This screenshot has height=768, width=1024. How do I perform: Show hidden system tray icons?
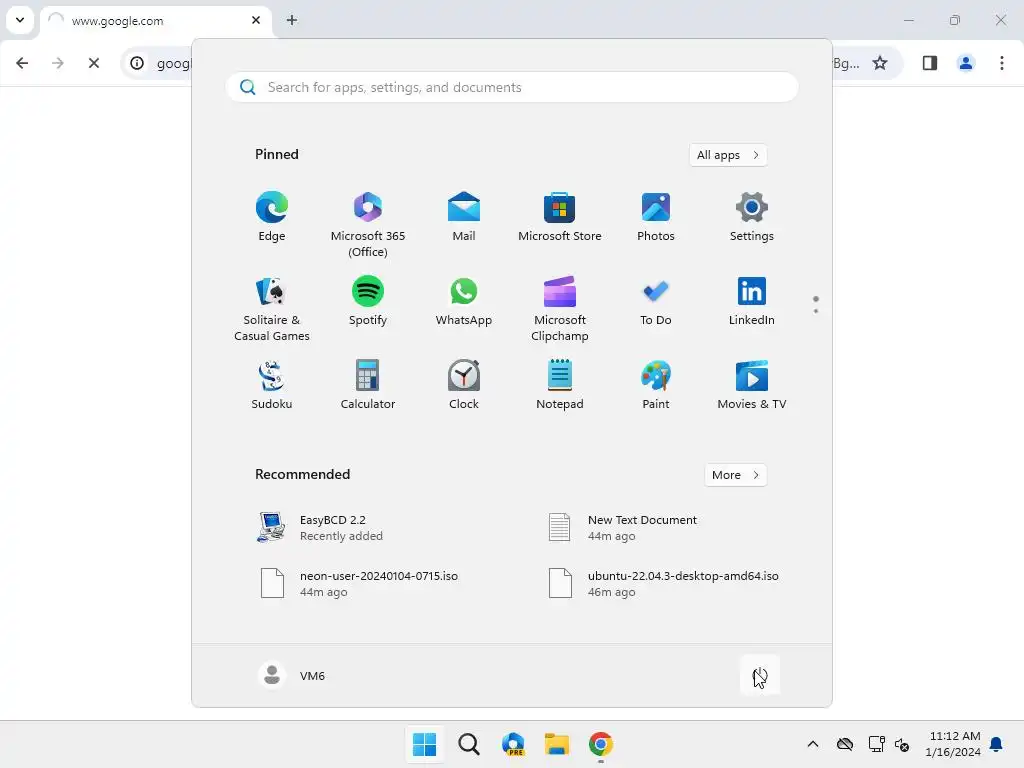coord(813,744)
